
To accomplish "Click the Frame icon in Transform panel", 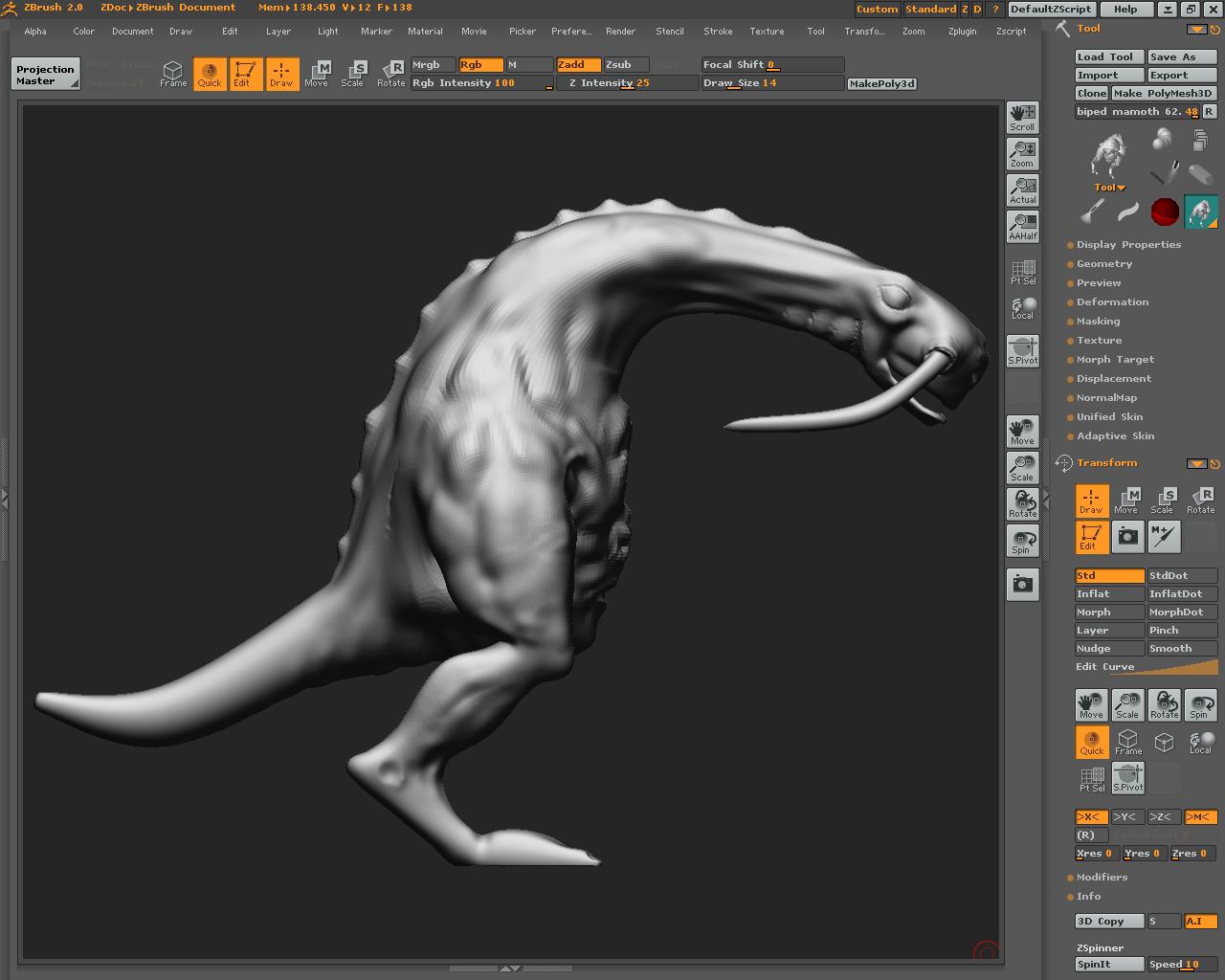I will tap(1127, 742).
